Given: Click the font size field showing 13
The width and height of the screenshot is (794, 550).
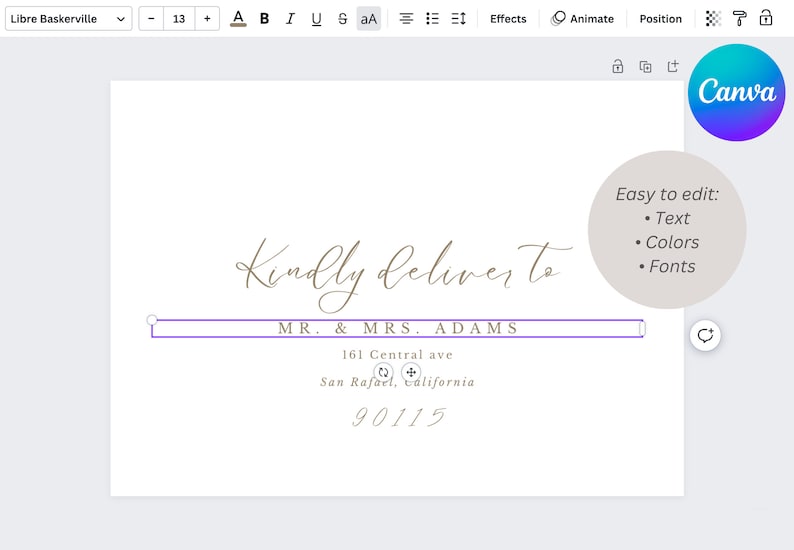Looking at the screenshot, I should click(179, 19).
